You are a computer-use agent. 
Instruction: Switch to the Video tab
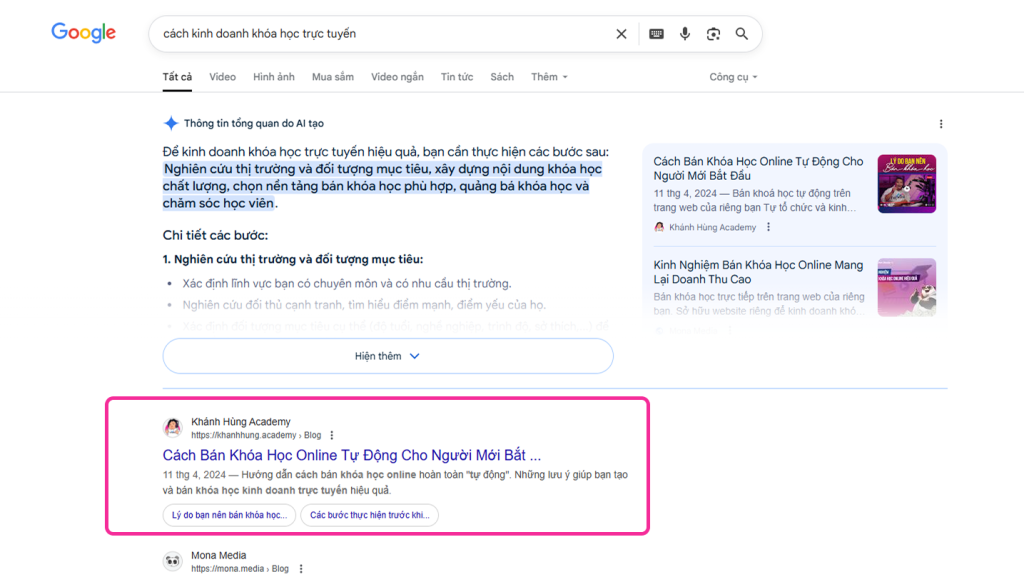(x=222, y=77)
